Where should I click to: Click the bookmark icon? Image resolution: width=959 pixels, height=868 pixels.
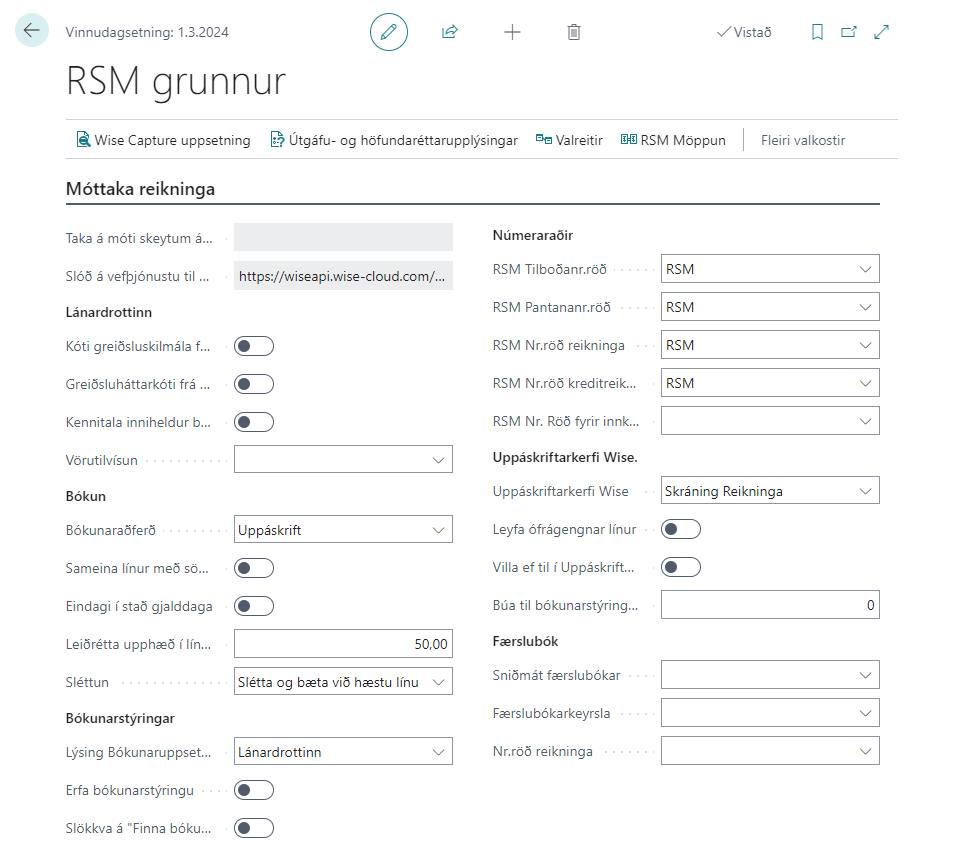pyautogui.click(x=817, y=31)
